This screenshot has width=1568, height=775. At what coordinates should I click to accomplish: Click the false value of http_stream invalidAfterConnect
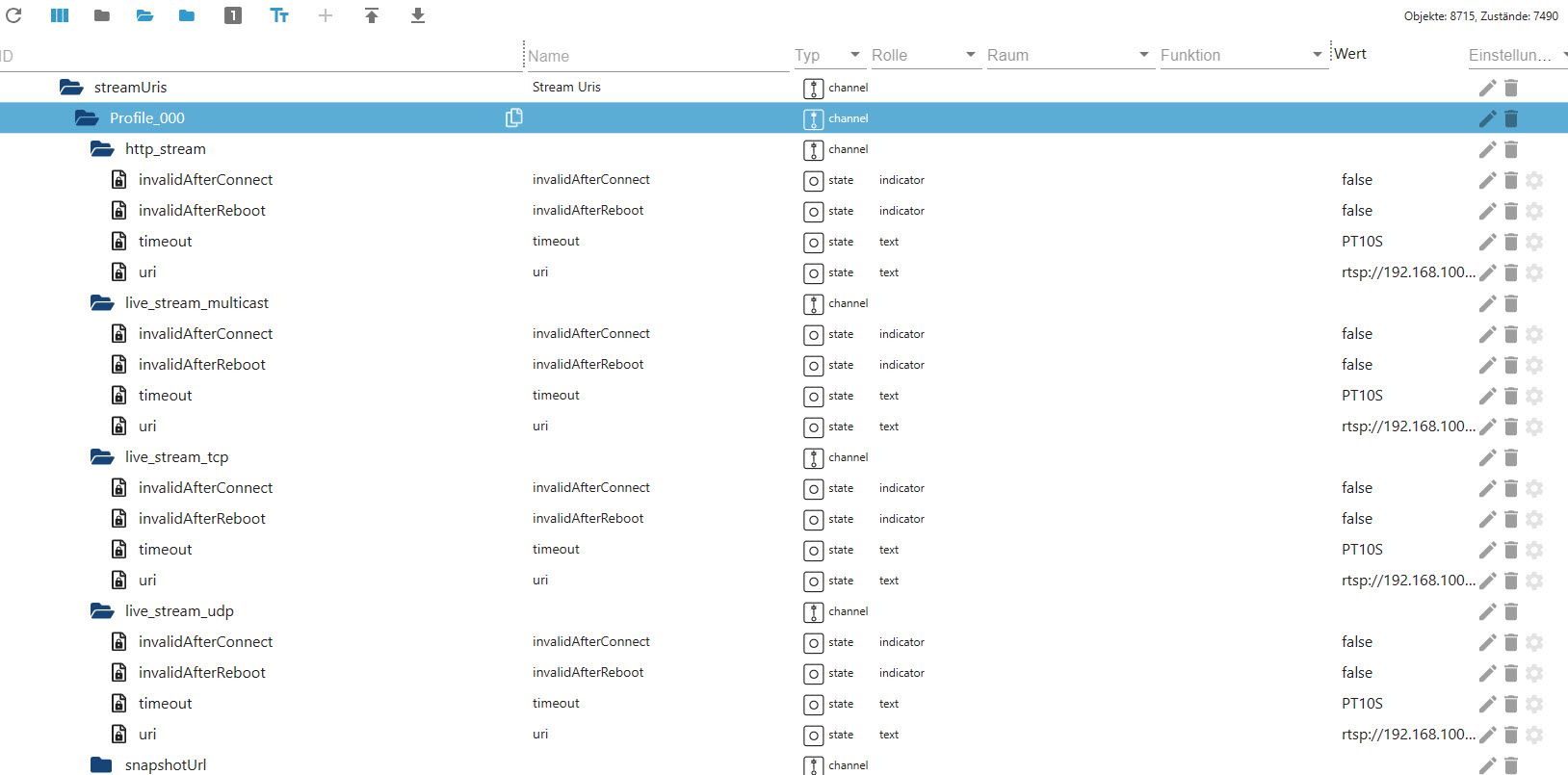pos(1357,179)
